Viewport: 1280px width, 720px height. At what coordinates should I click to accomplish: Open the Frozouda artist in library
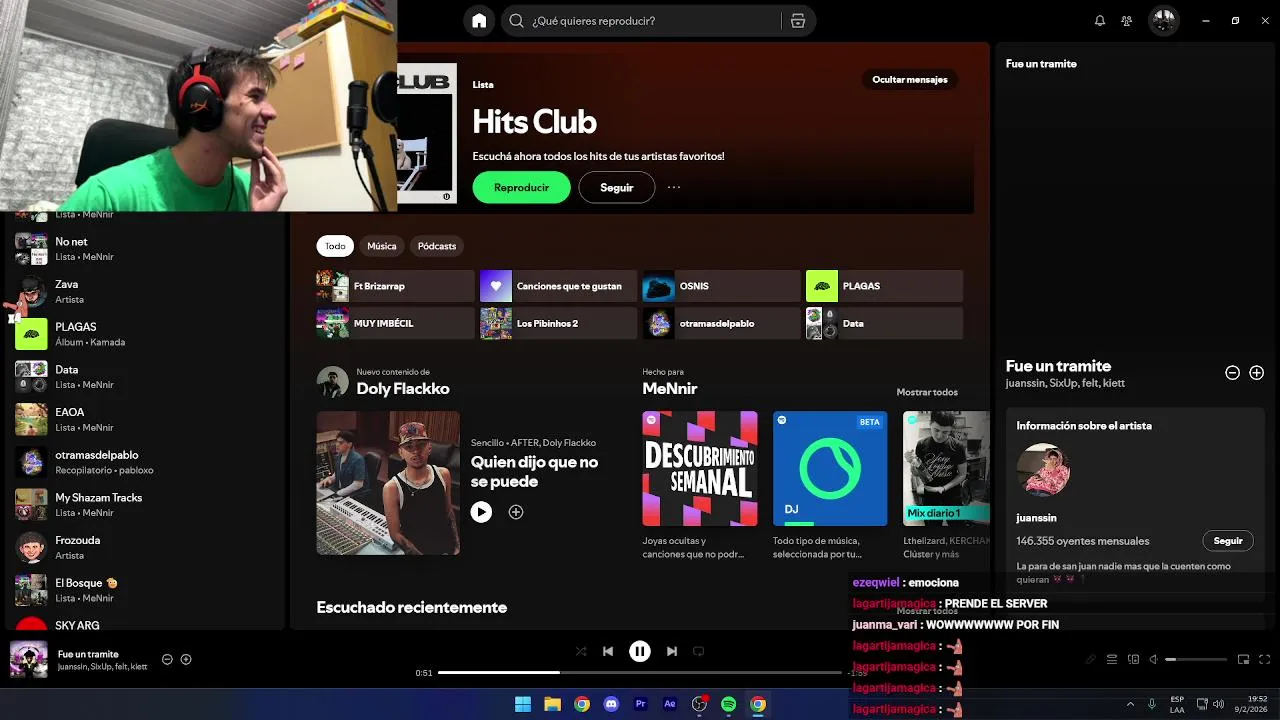(145, 548)
